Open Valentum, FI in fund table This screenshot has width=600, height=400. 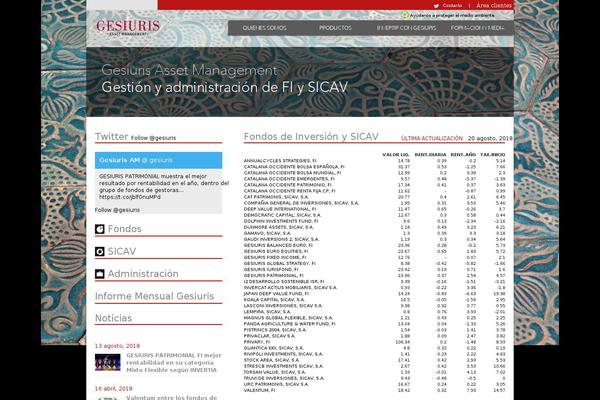coord(259,391)
